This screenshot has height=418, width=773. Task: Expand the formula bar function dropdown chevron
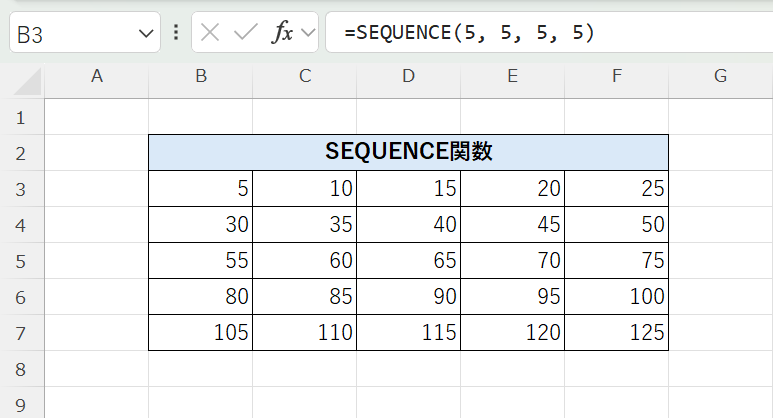[307, 33]
